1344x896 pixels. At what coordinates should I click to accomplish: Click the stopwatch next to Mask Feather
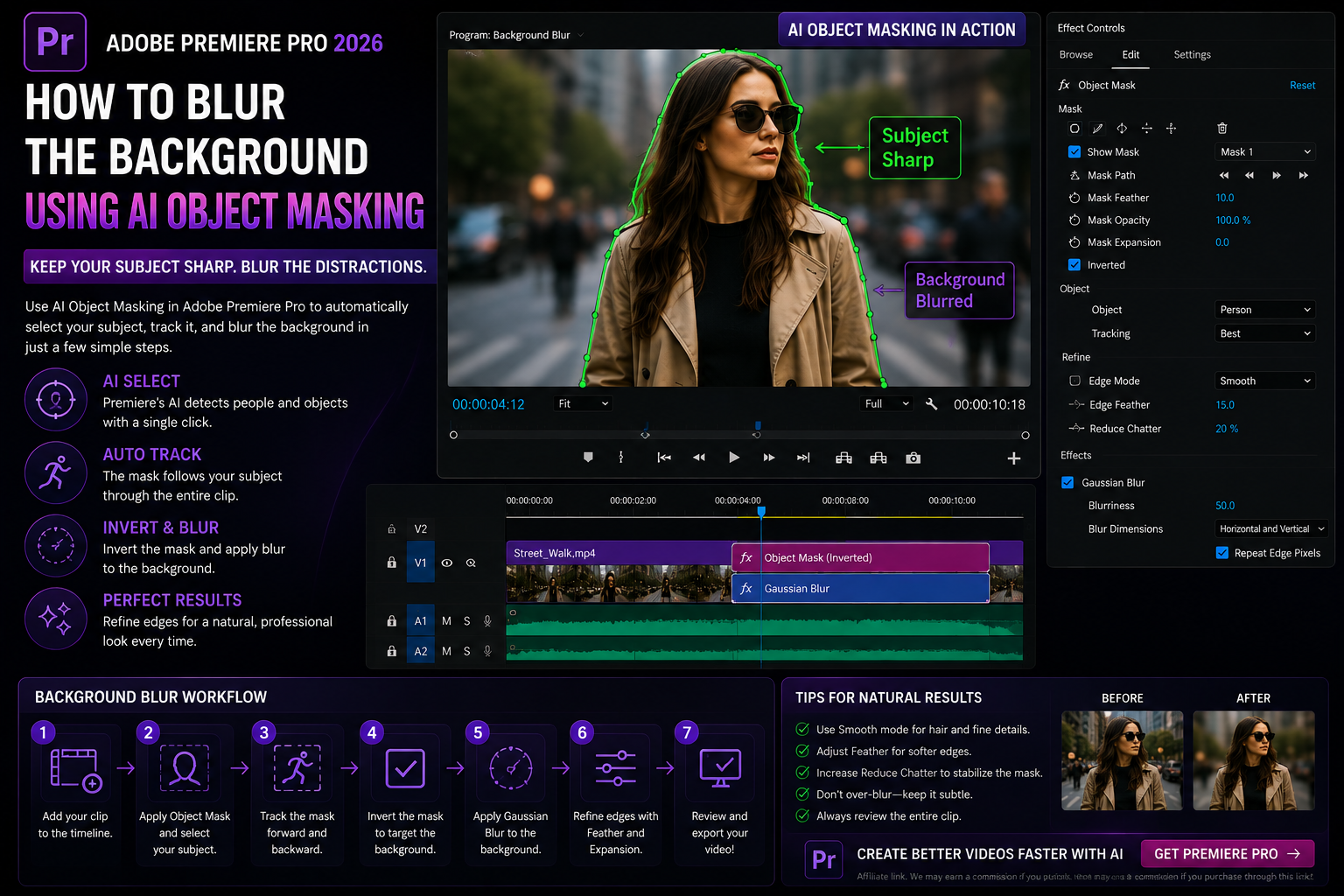[1074, 198]
